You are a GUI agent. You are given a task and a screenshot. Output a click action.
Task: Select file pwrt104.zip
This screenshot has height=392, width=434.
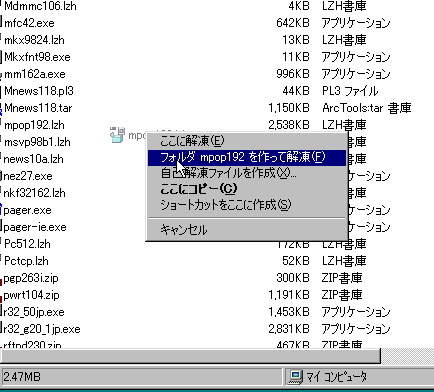click(31, 295)
